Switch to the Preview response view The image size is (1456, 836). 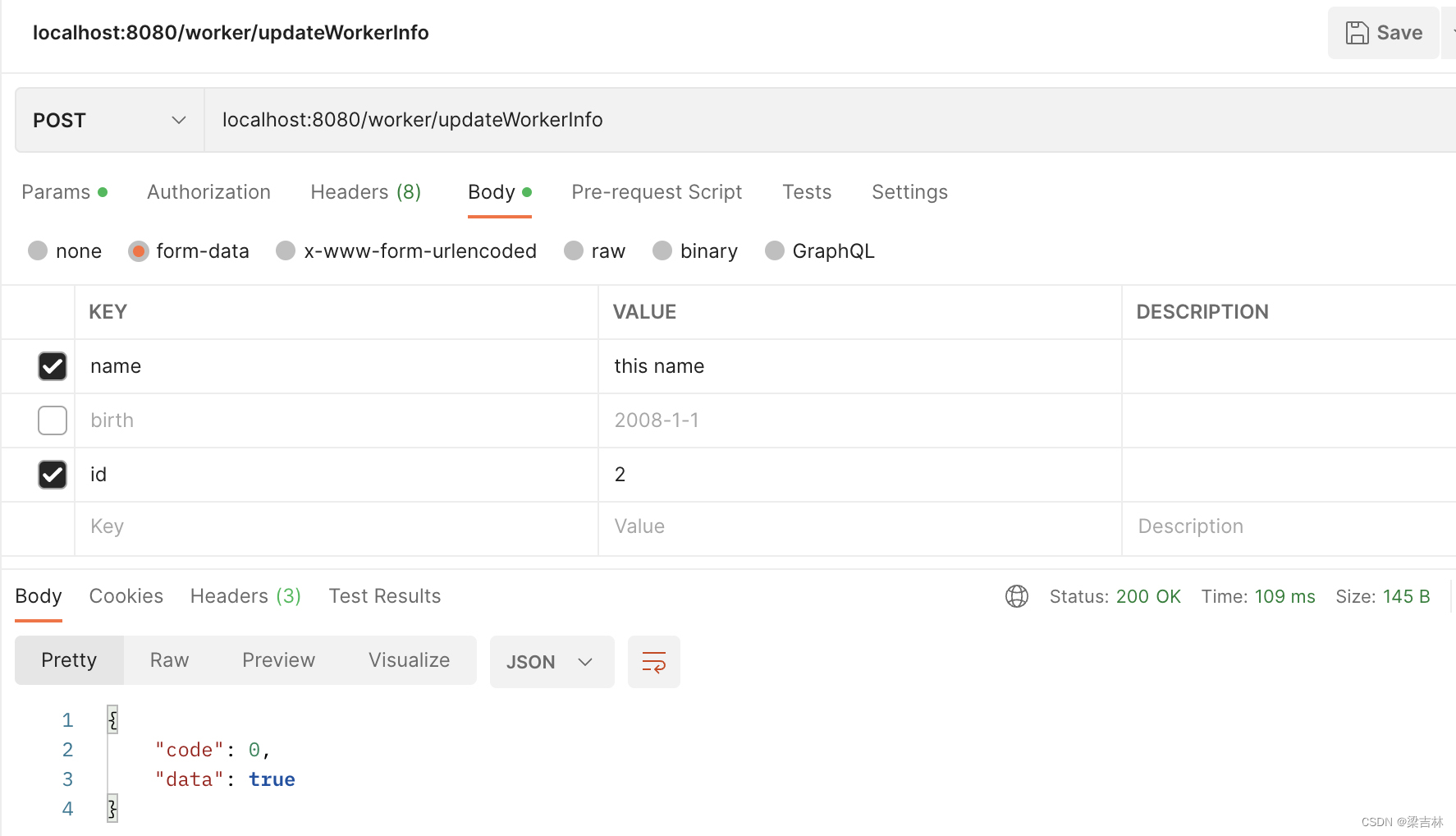[279, 660]
